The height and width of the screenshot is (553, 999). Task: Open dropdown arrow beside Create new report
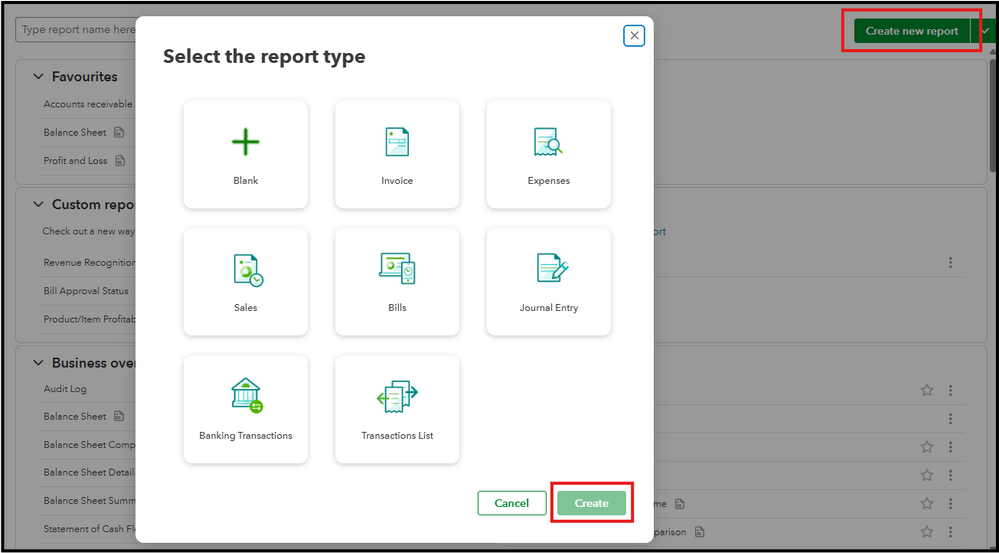[x=984, y=31]
